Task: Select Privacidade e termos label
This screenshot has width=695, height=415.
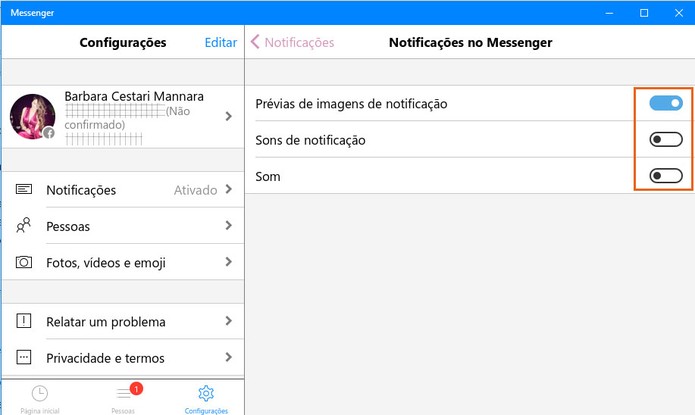Action: coord(105,358)
